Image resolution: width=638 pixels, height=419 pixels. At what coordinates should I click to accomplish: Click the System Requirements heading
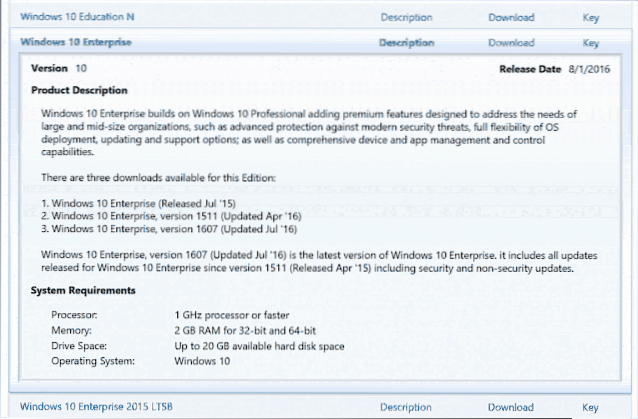tap(83, 290)
